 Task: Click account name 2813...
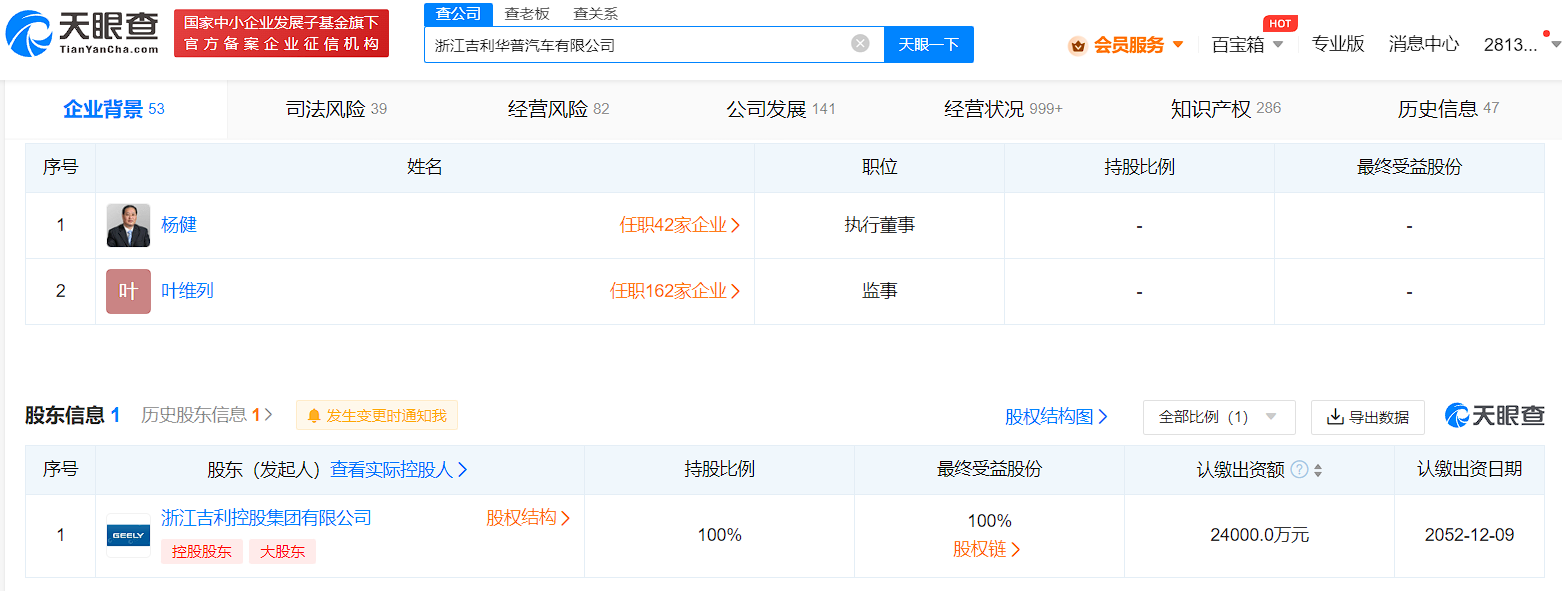pyautogui.click(x=1510, y=44)
